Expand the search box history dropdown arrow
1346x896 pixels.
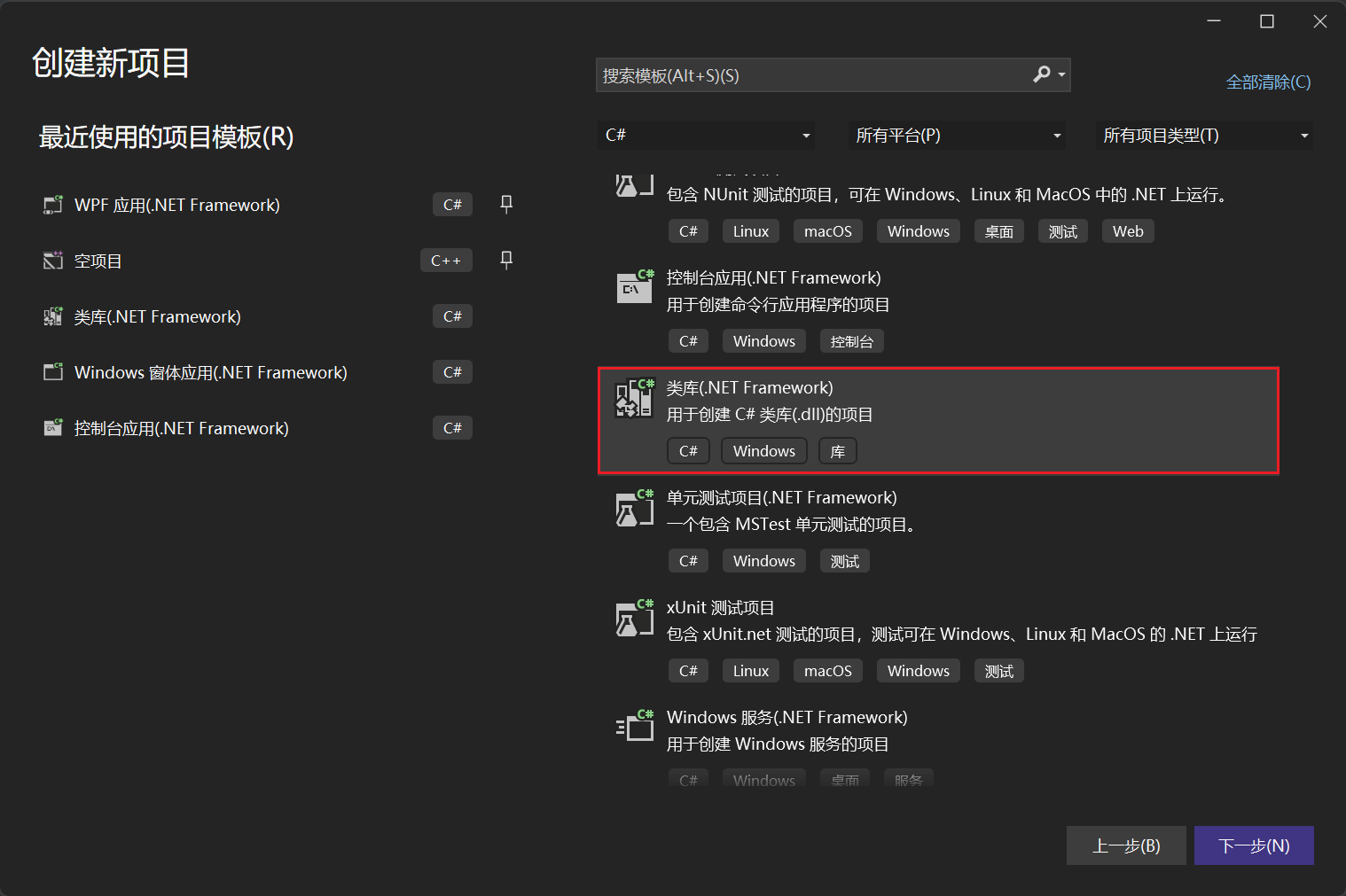click(x=1061, y=75)
